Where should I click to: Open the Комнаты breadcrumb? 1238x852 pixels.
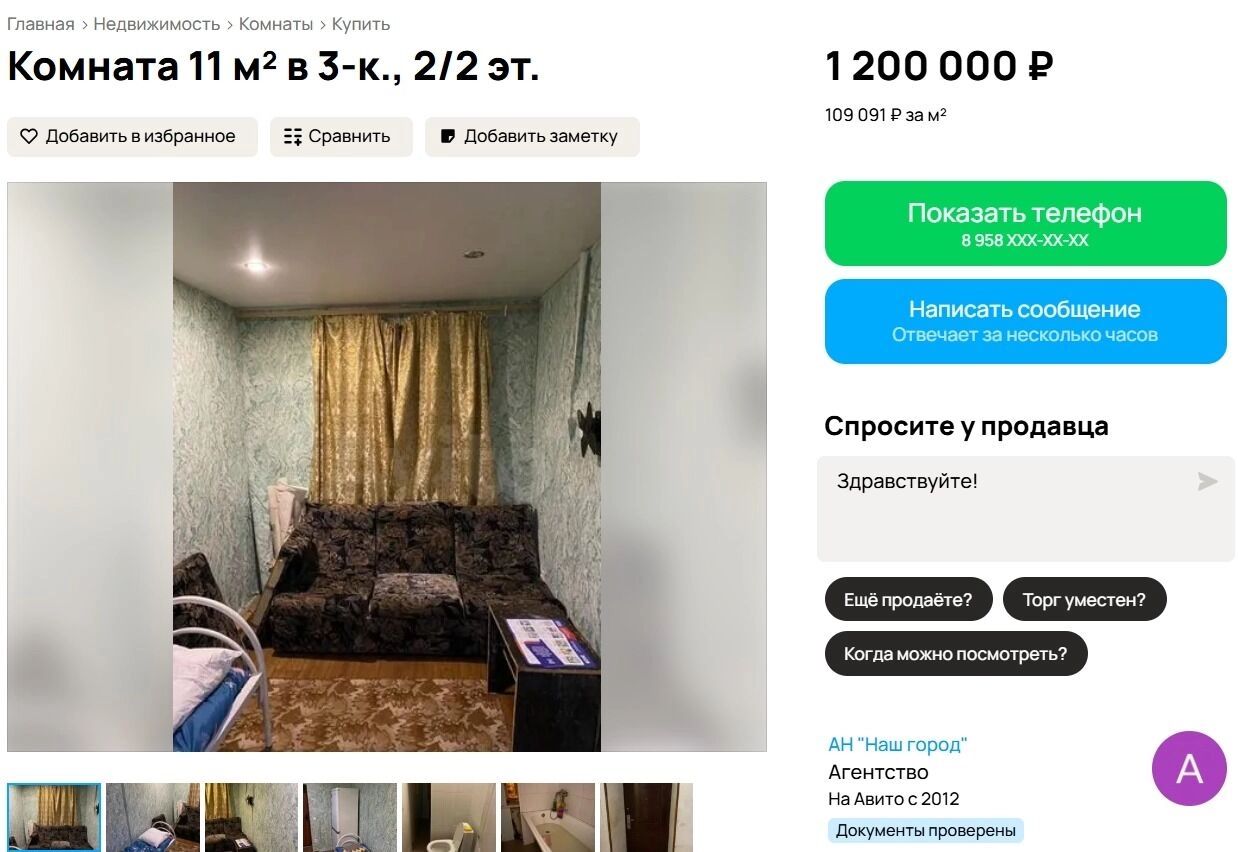tap(276, 24)
